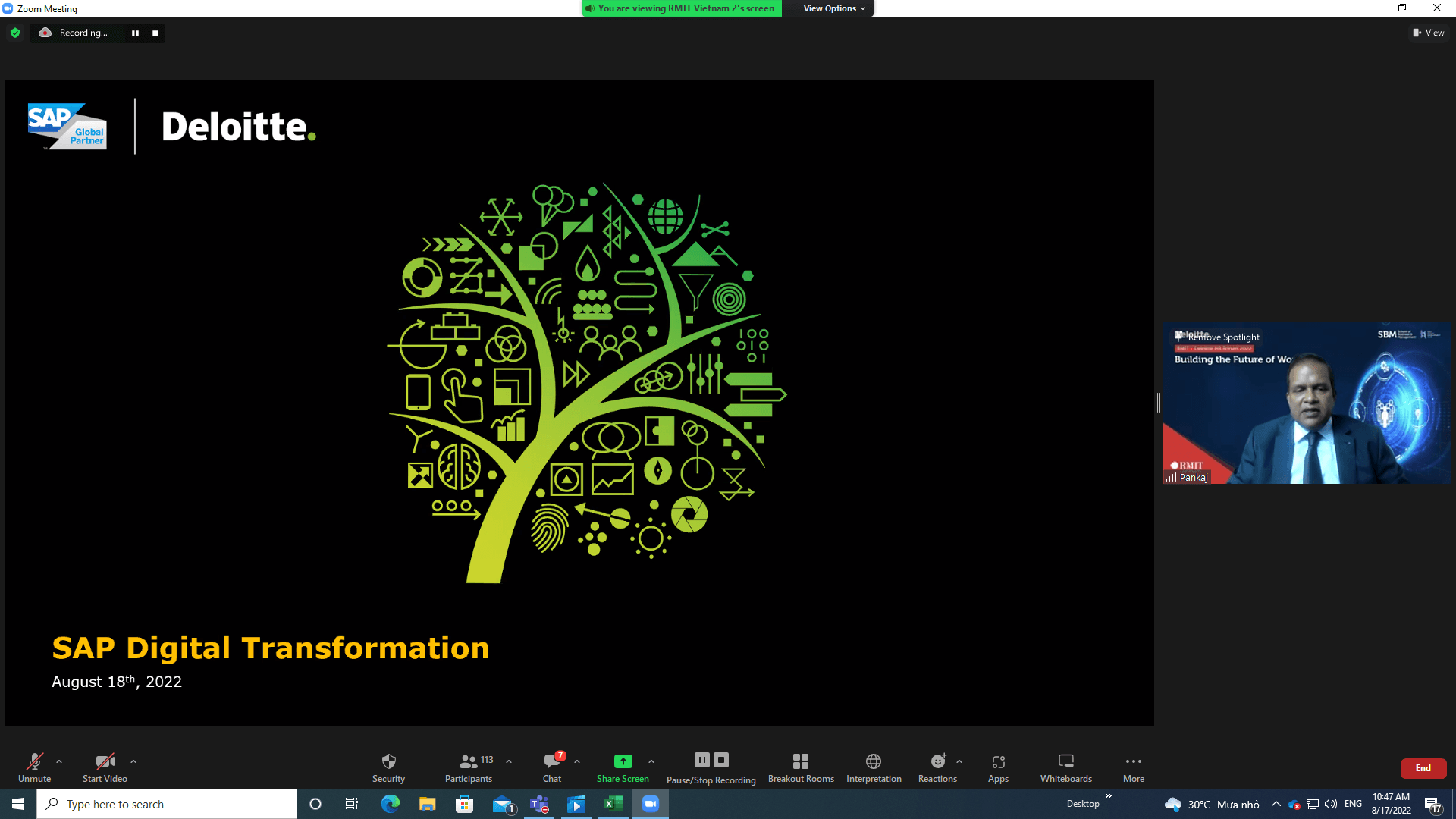This screenshot has width=1456, height=819.
Task: Start Video from the meeting toolbar
Action: [105, 767]
